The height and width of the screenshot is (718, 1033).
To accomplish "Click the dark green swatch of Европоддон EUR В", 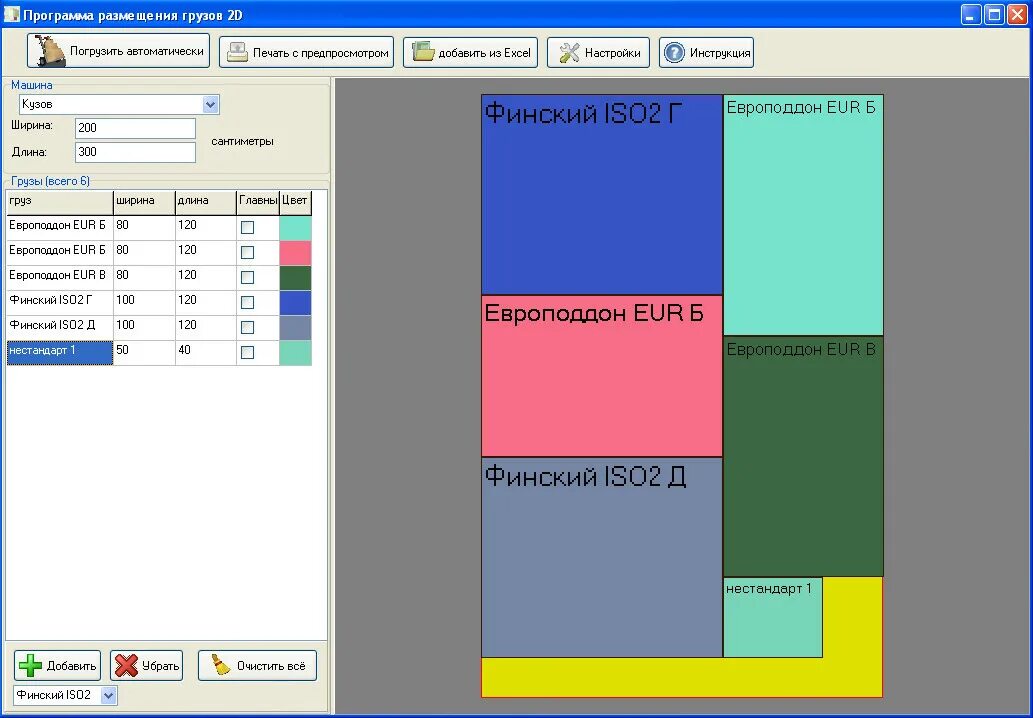I will click(295, 278).
